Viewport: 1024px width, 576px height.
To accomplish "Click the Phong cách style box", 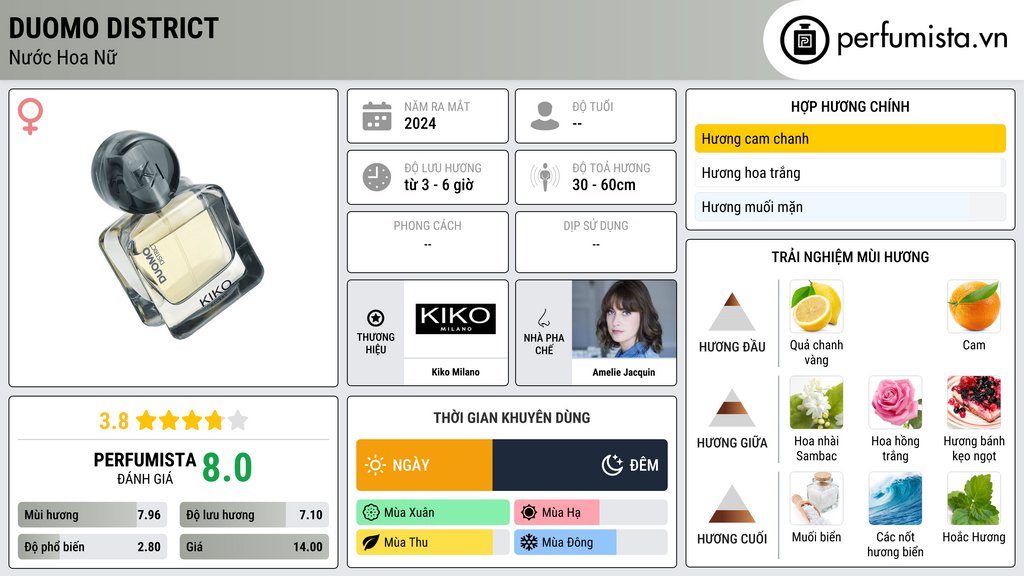I will [428, 242].
